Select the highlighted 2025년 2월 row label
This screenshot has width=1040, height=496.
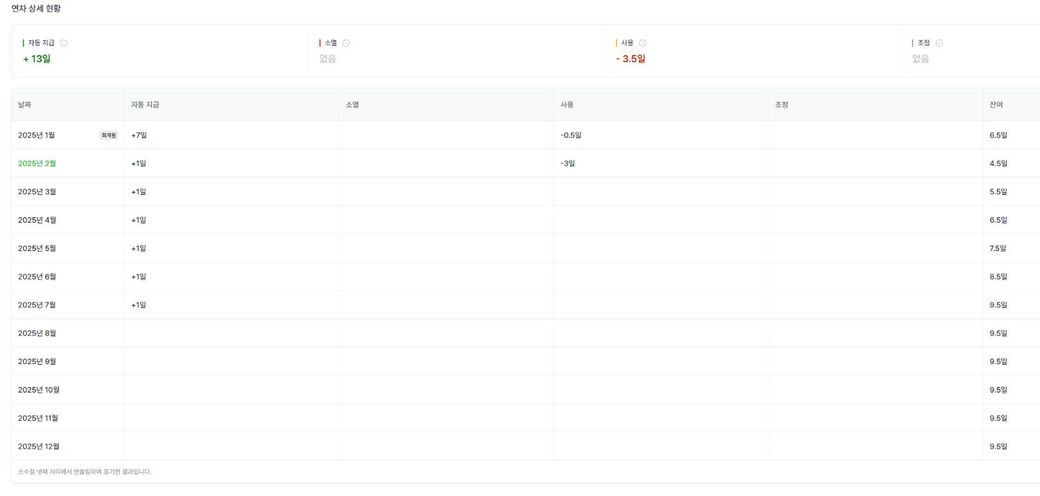coord(37,163)
